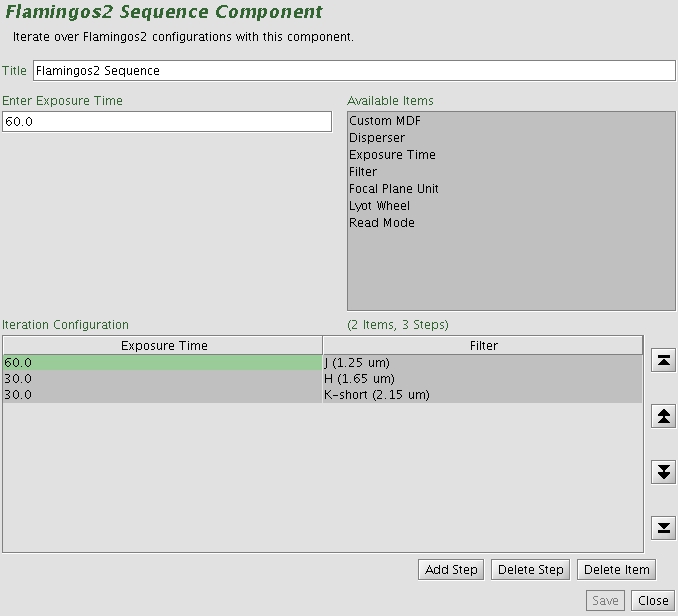678x616 pixels.
Task: Select exposure cell in H filter row
Action: tap(163, 378)
